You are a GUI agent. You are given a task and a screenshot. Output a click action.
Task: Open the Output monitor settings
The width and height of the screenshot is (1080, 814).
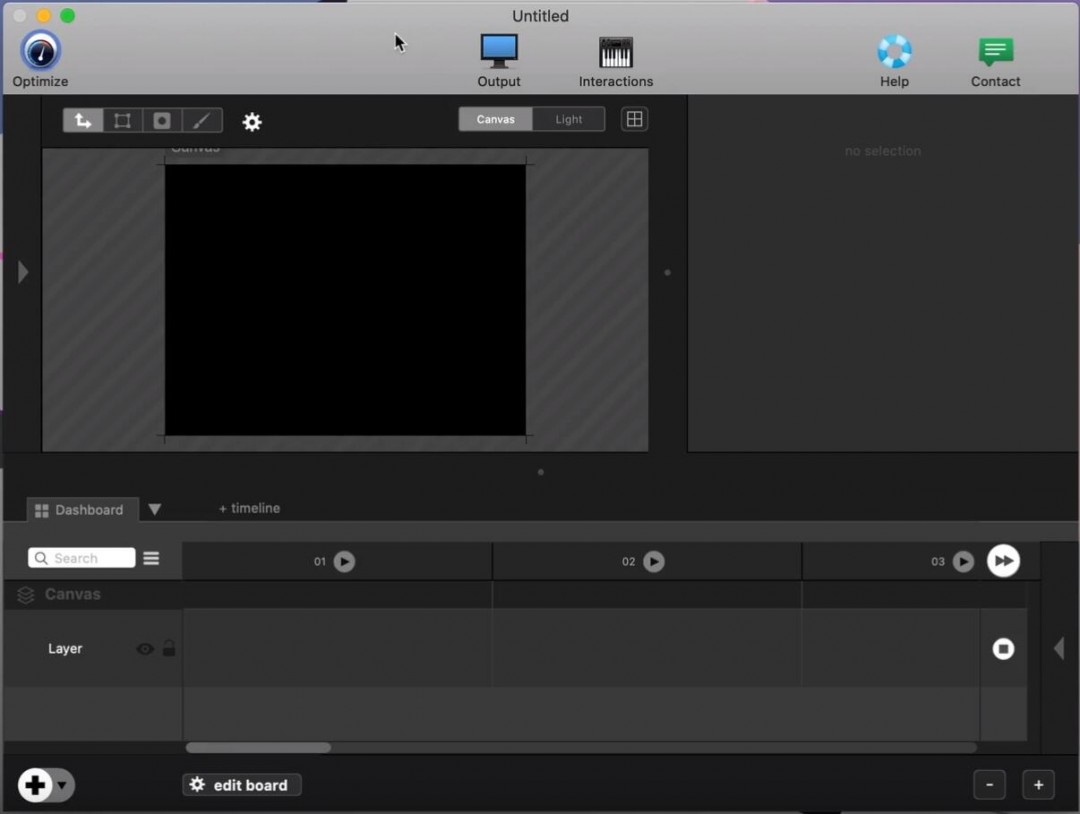point(499,52)
